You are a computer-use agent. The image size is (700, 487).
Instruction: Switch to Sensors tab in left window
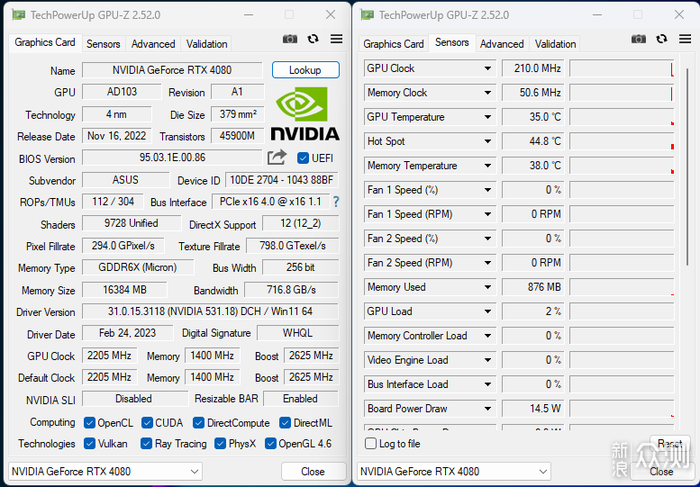click(103, 44)
